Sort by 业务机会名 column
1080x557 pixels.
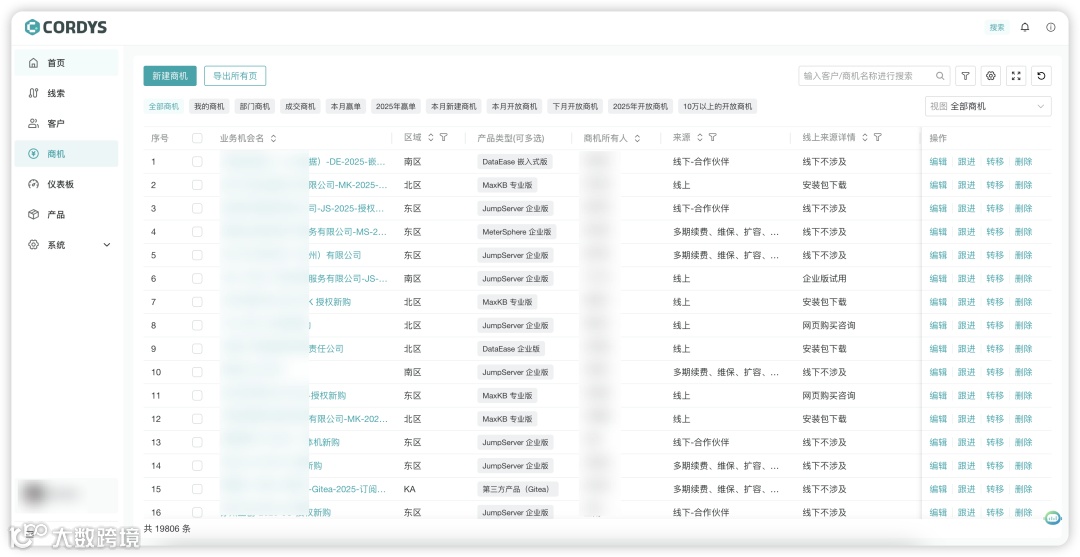tap(273, 138)
